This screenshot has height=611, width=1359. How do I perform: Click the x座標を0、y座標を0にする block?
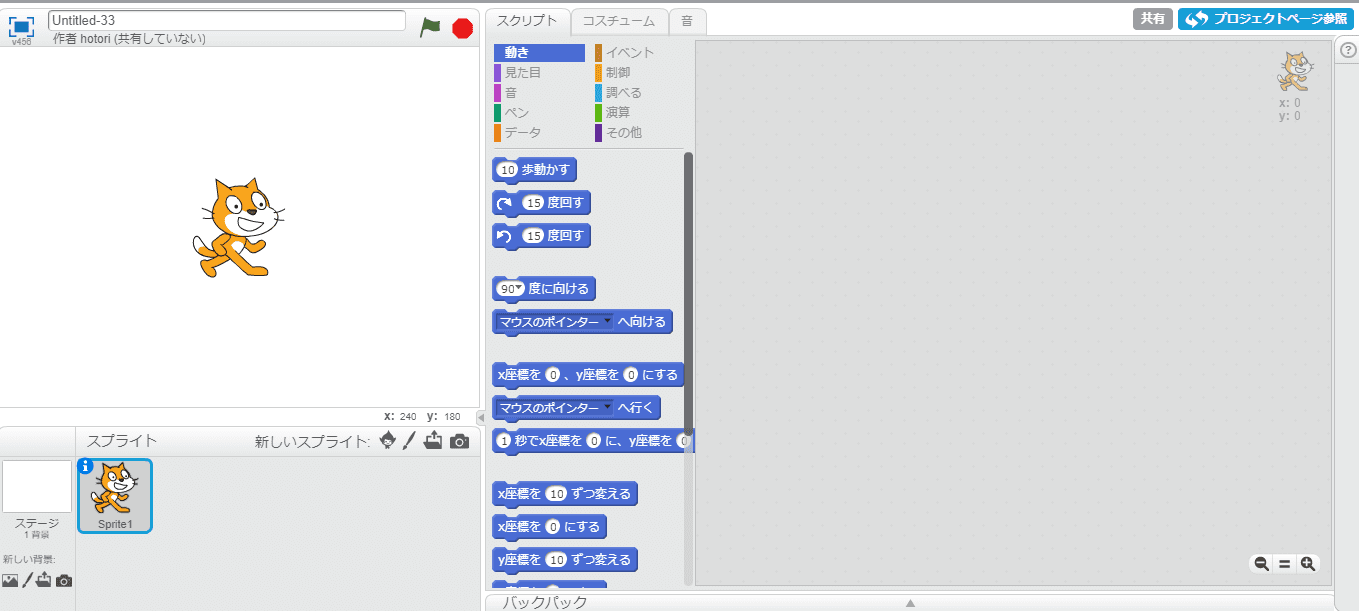pyautogui.click(x=589, y=376)
